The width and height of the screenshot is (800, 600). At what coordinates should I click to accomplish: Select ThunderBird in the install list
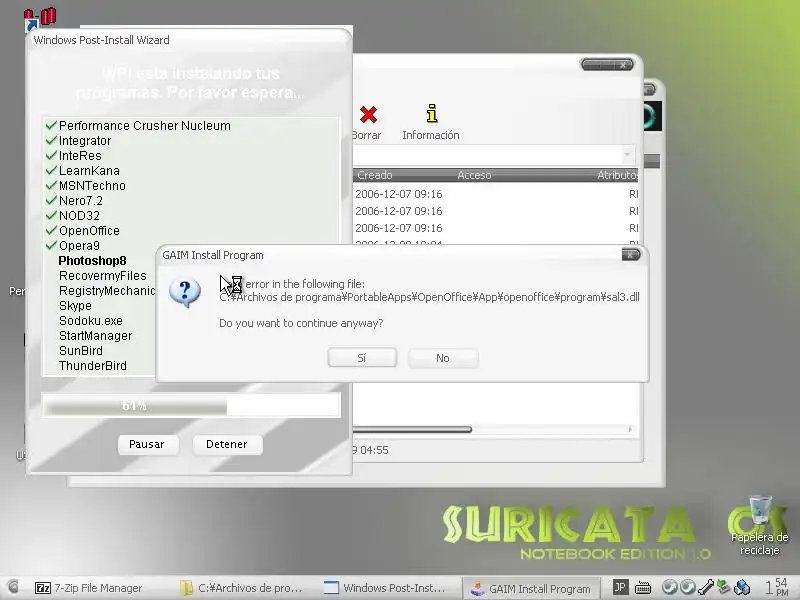[x=92, y=366]
